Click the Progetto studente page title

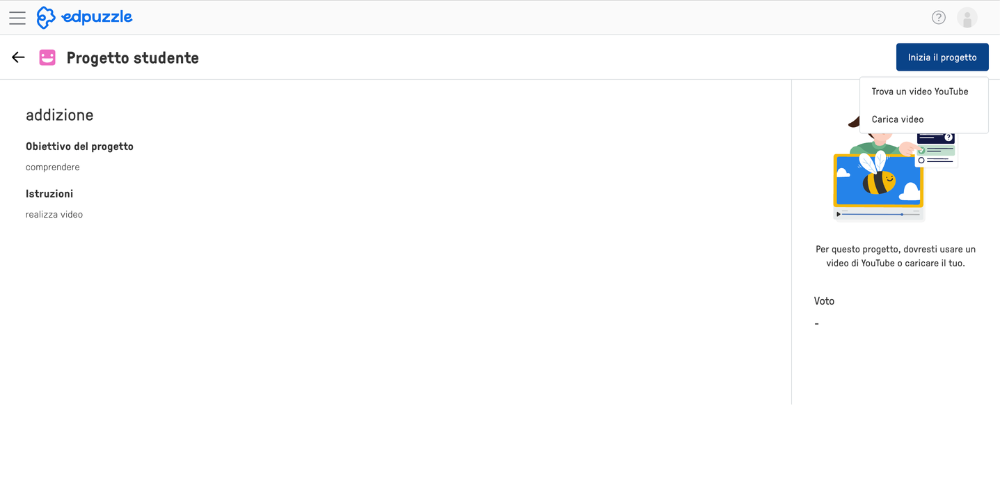(133, 58)
